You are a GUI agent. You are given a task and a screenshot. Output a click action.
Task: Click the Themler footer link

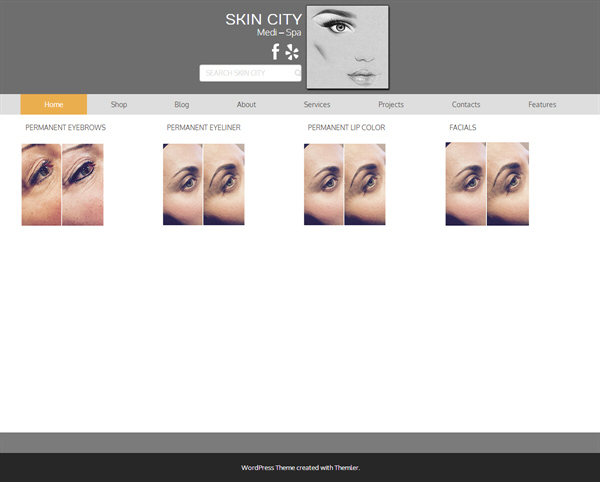point(346,467)
